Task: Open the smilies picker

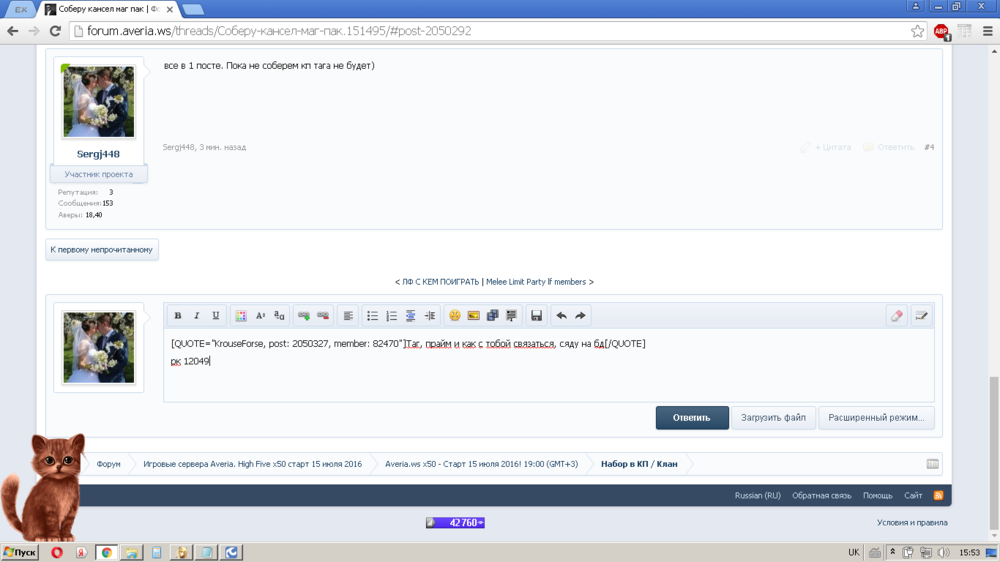Action: [x=455, y=316]
